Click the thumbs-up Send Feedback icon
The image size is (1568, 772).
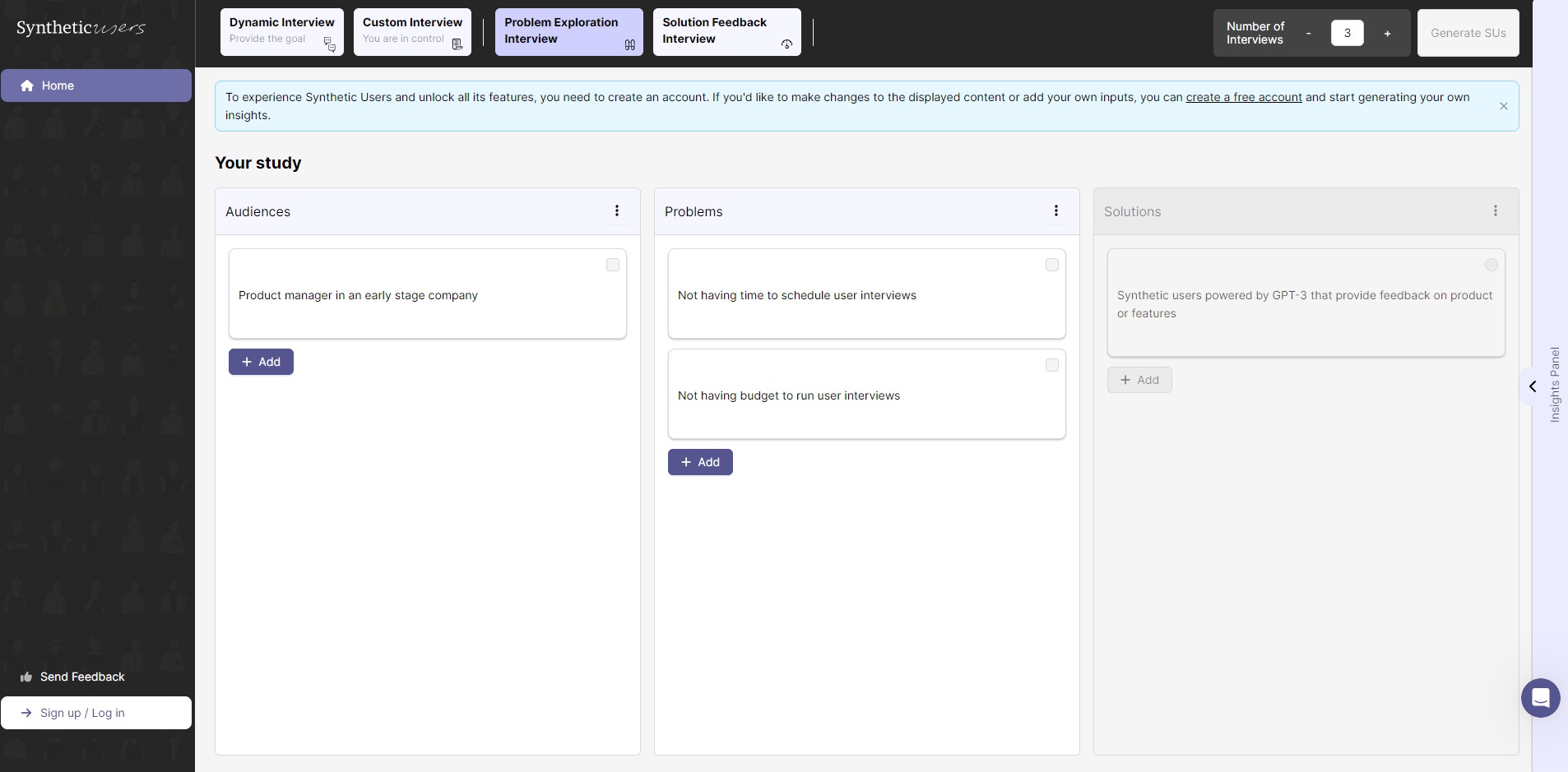tap(26, 677)
